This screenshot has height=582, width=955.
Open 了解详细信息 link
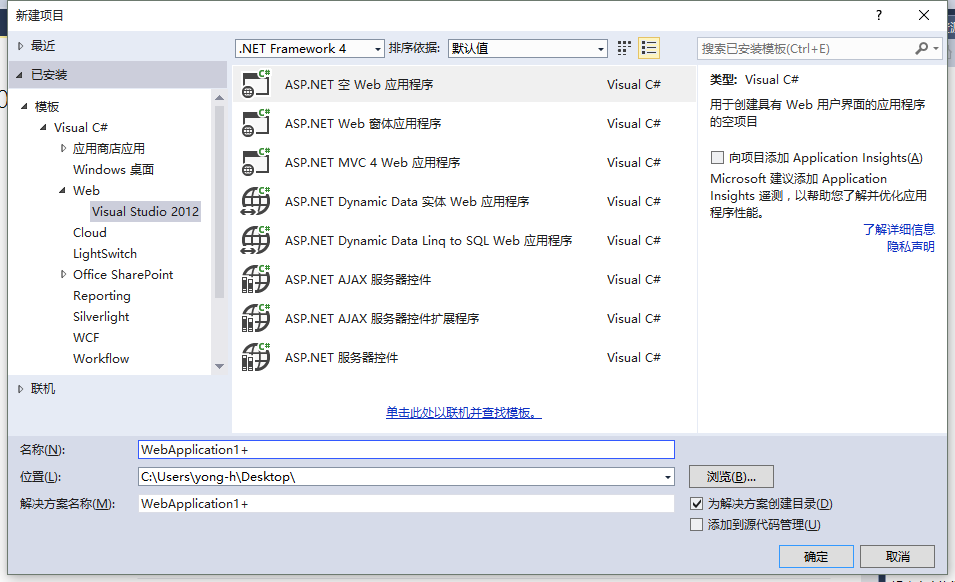[899, 230]
